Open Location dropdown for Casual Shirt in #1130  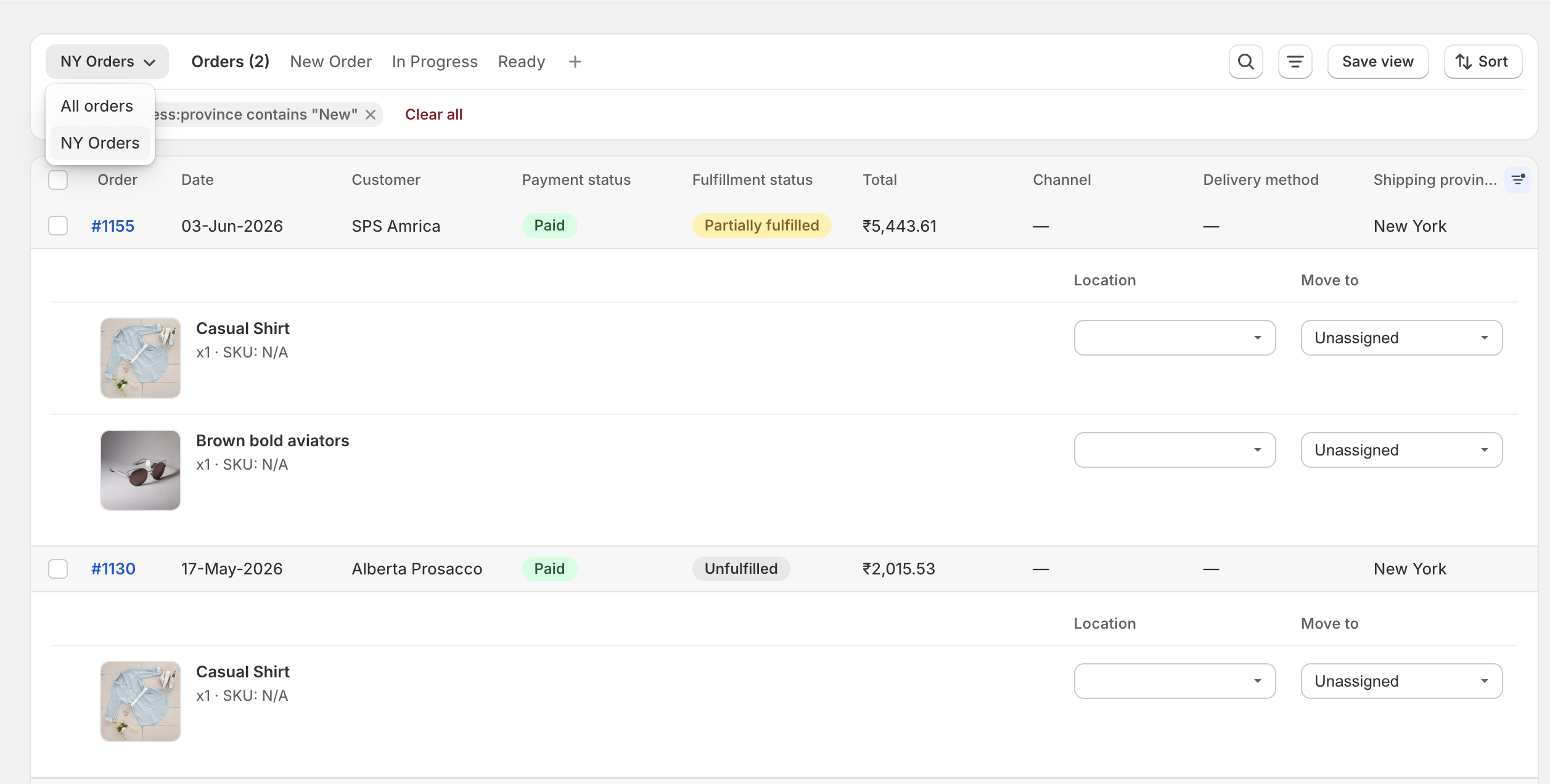(1175, 681)
